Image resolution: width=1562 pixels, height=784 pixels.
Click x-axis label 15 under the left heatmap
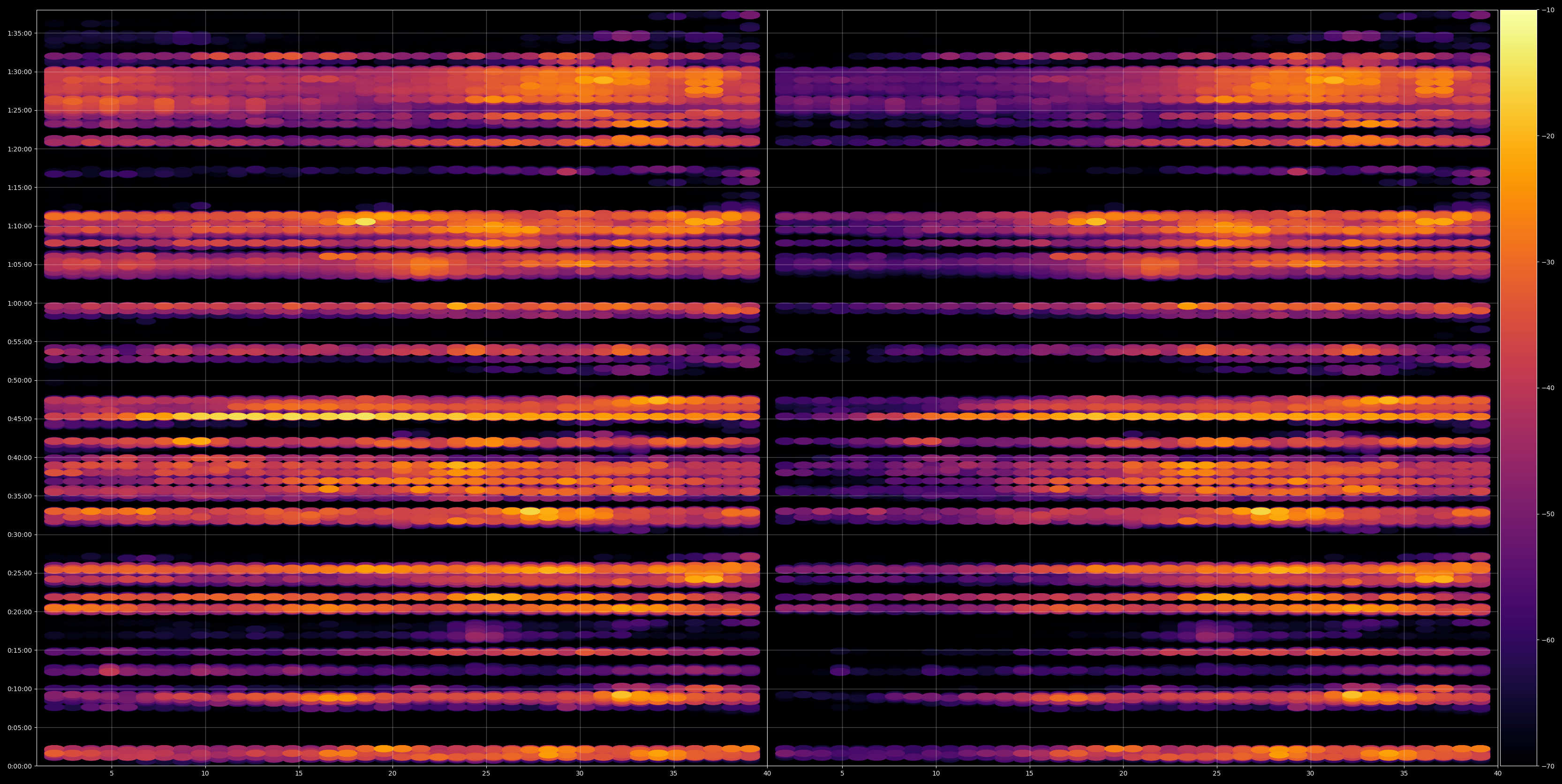click(x=299, y=774)
